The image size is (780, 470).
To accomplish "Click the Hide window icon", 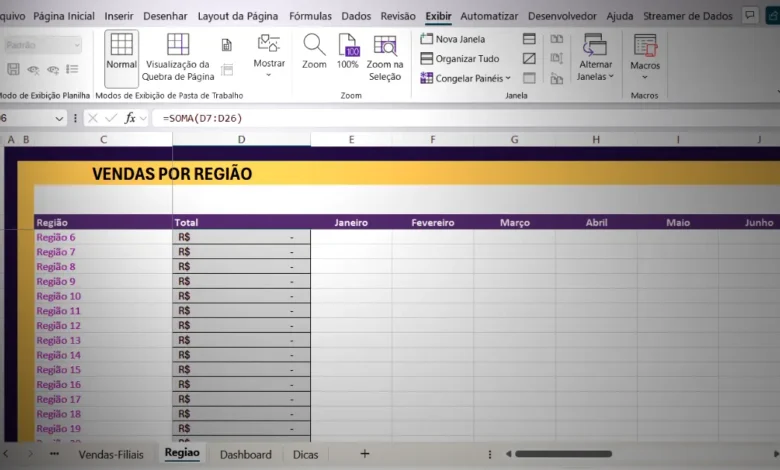I will coord(529,59).
